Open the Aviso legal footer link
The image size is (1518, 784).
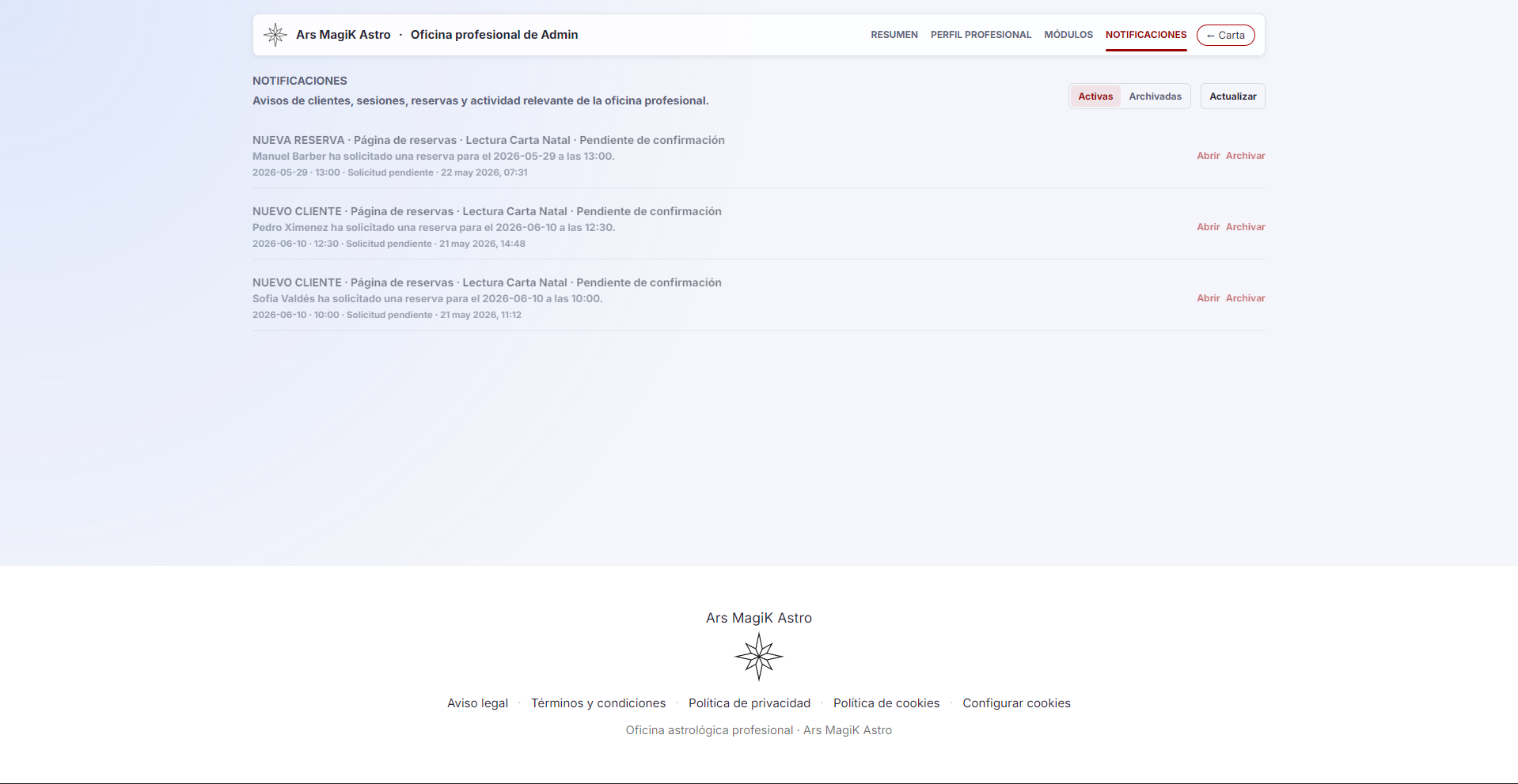coord(477,703)
